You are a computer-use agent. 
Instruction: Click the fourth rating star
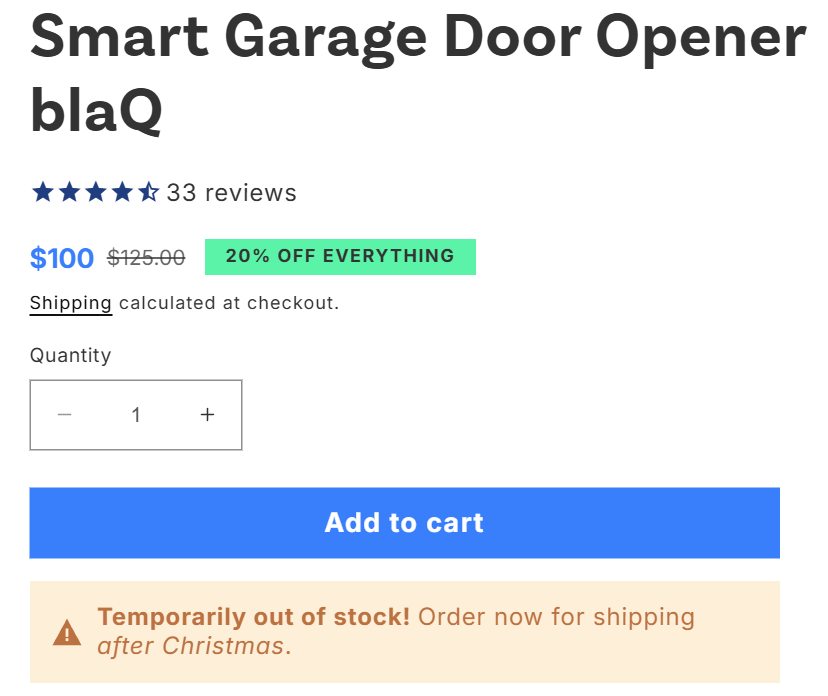point(122,192)
